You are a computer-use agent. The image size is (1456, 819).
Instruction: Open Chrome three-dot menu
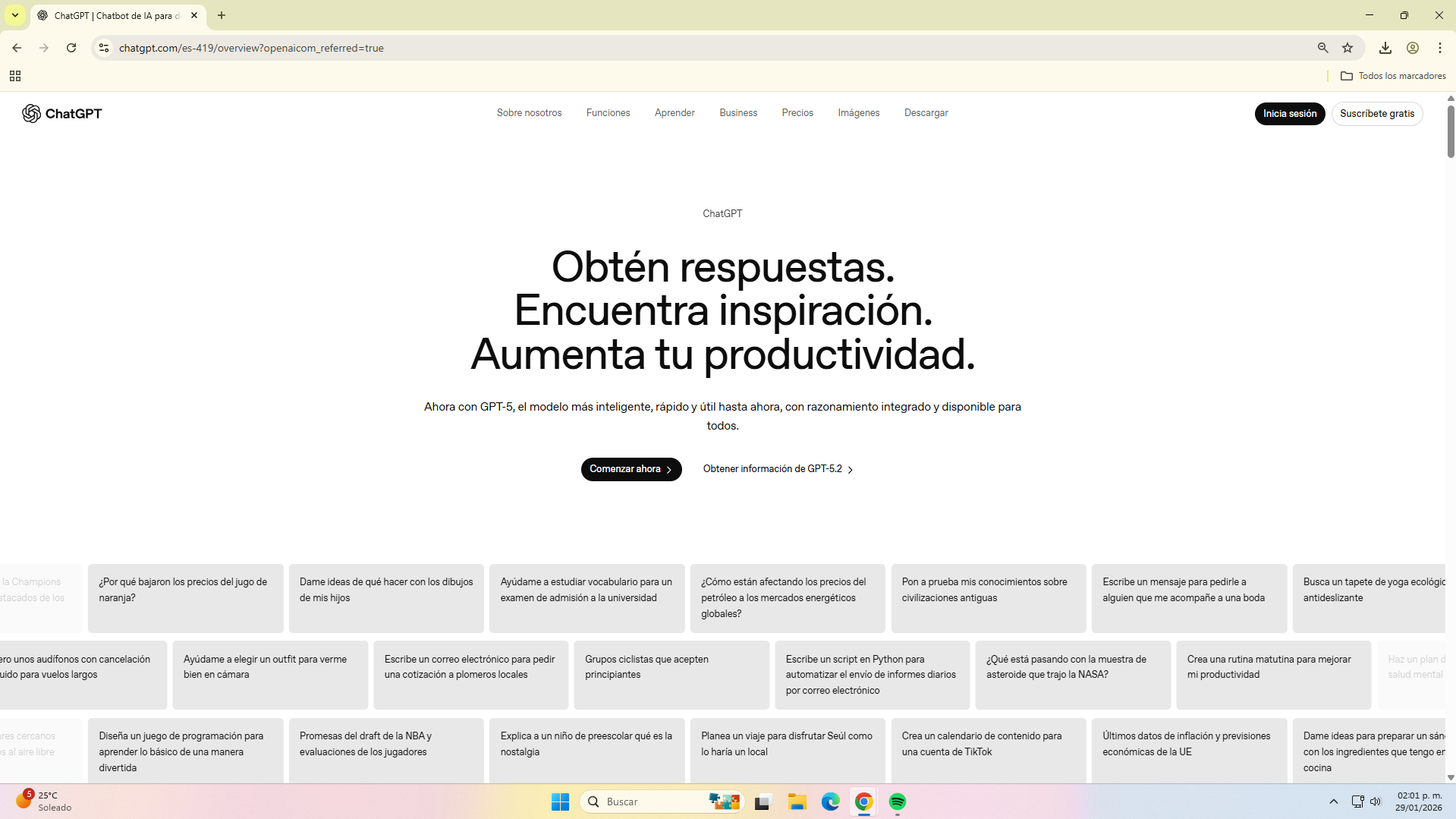click(x=1439, y=48)
